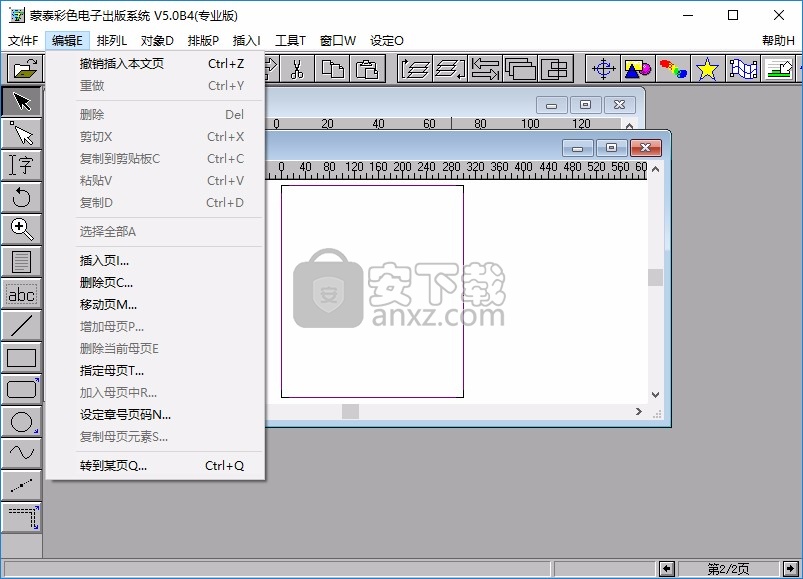
Task: Click the front document's scroll down arrow
Action: (656, 395)
